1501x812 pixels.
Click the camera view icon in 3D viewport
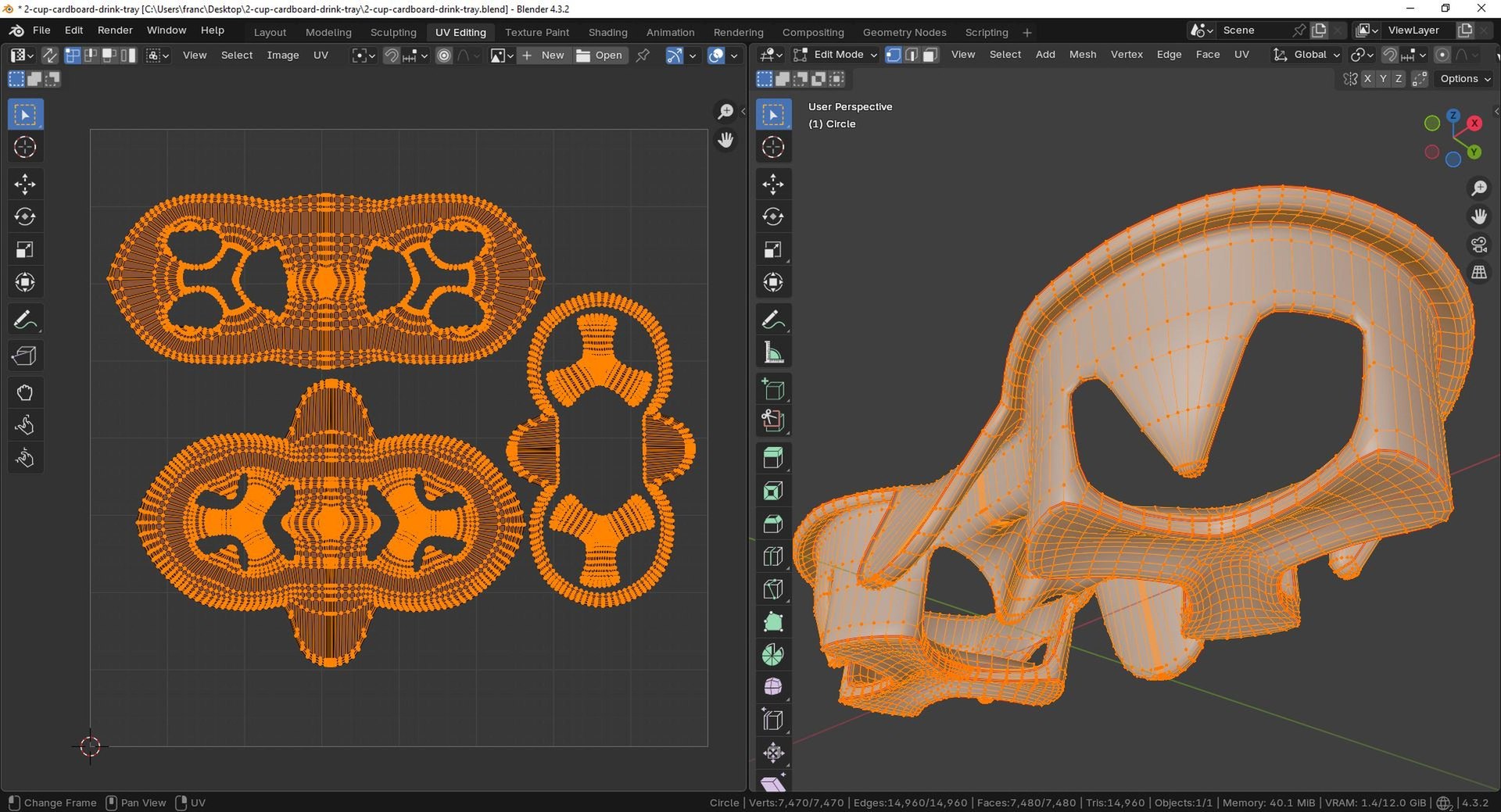click(1479, 245)
